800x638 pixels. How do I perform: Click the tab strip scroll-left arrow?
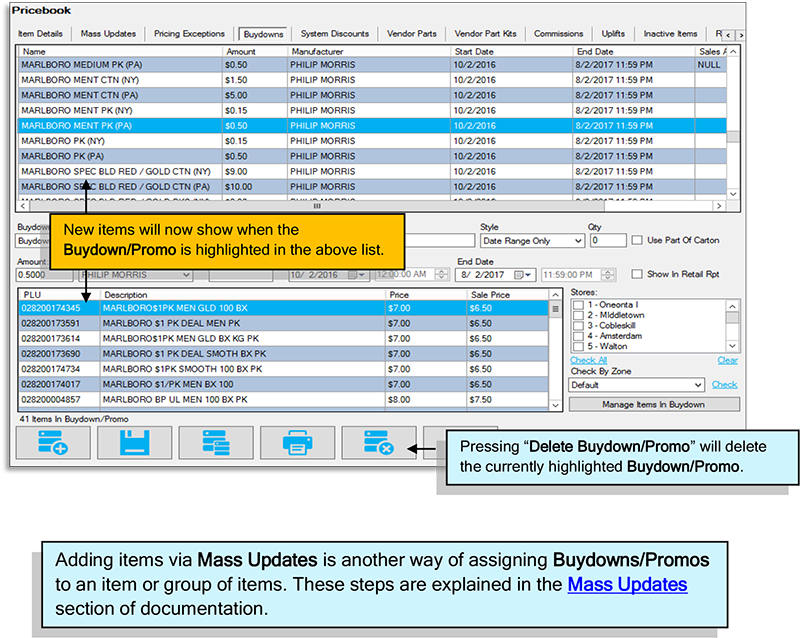(729, 35)
